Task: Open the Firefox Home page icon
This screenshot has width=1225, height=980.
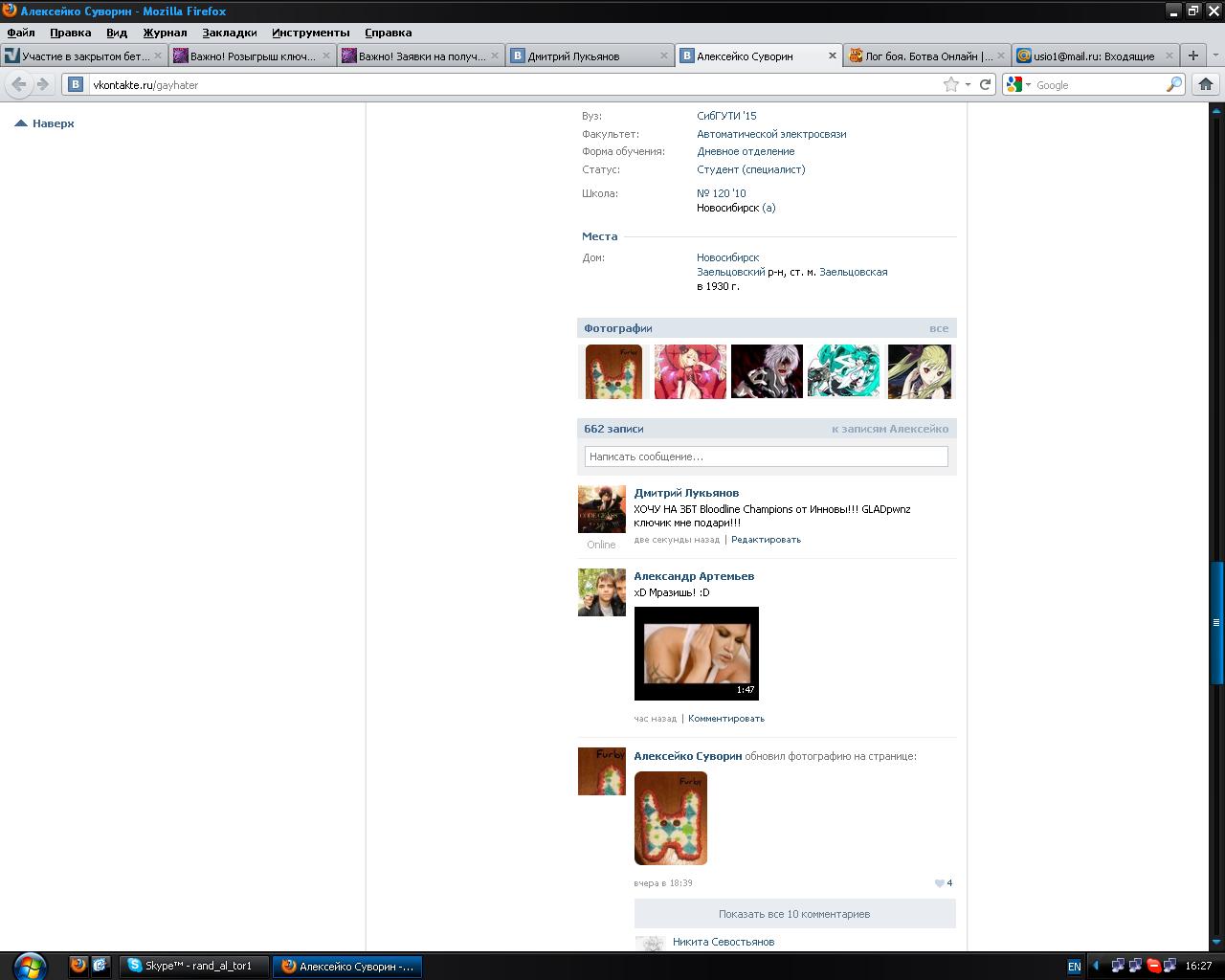Action: [x=1206, y=84]
